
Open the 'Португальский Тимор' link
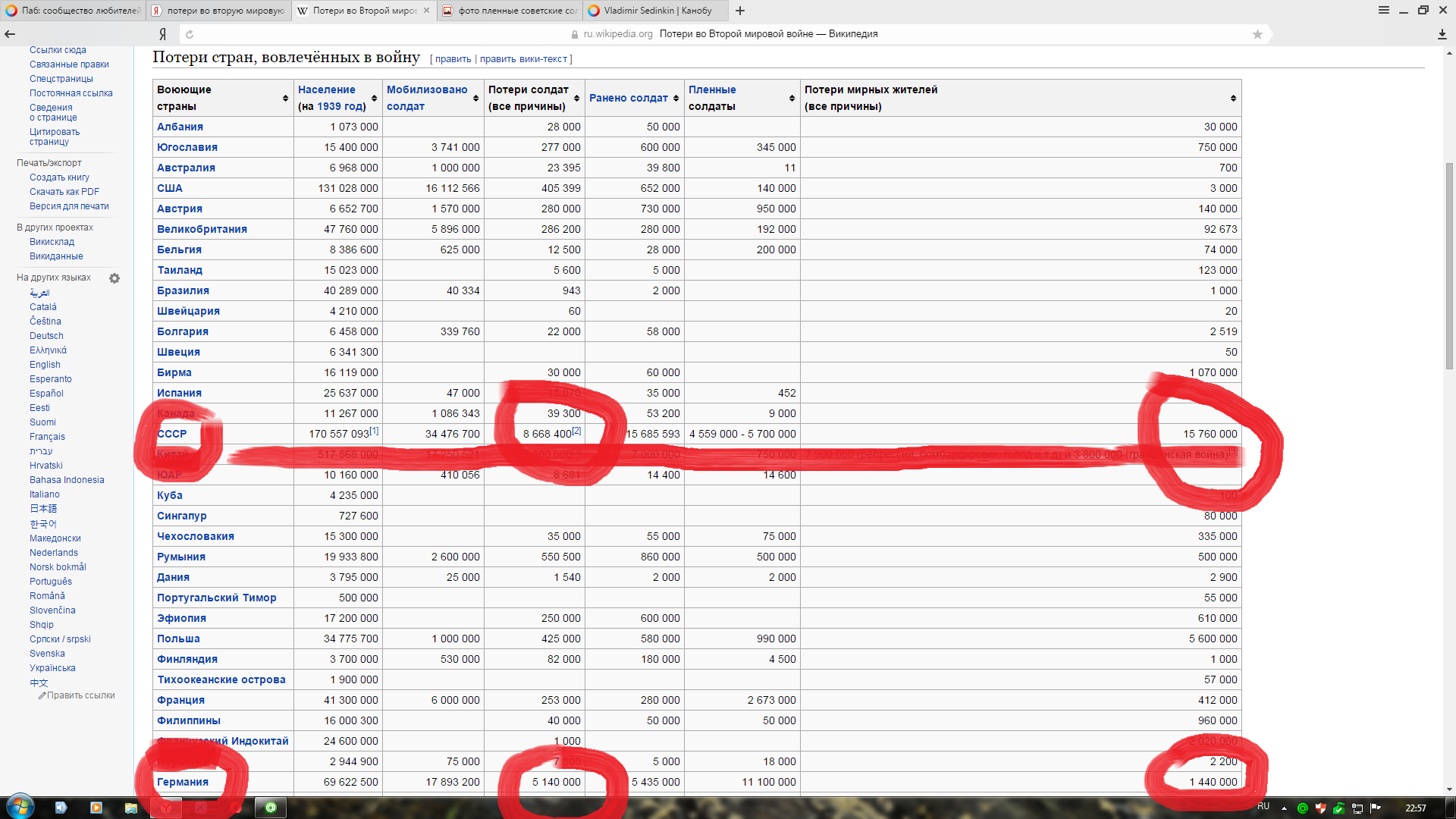tap(216, 598)
